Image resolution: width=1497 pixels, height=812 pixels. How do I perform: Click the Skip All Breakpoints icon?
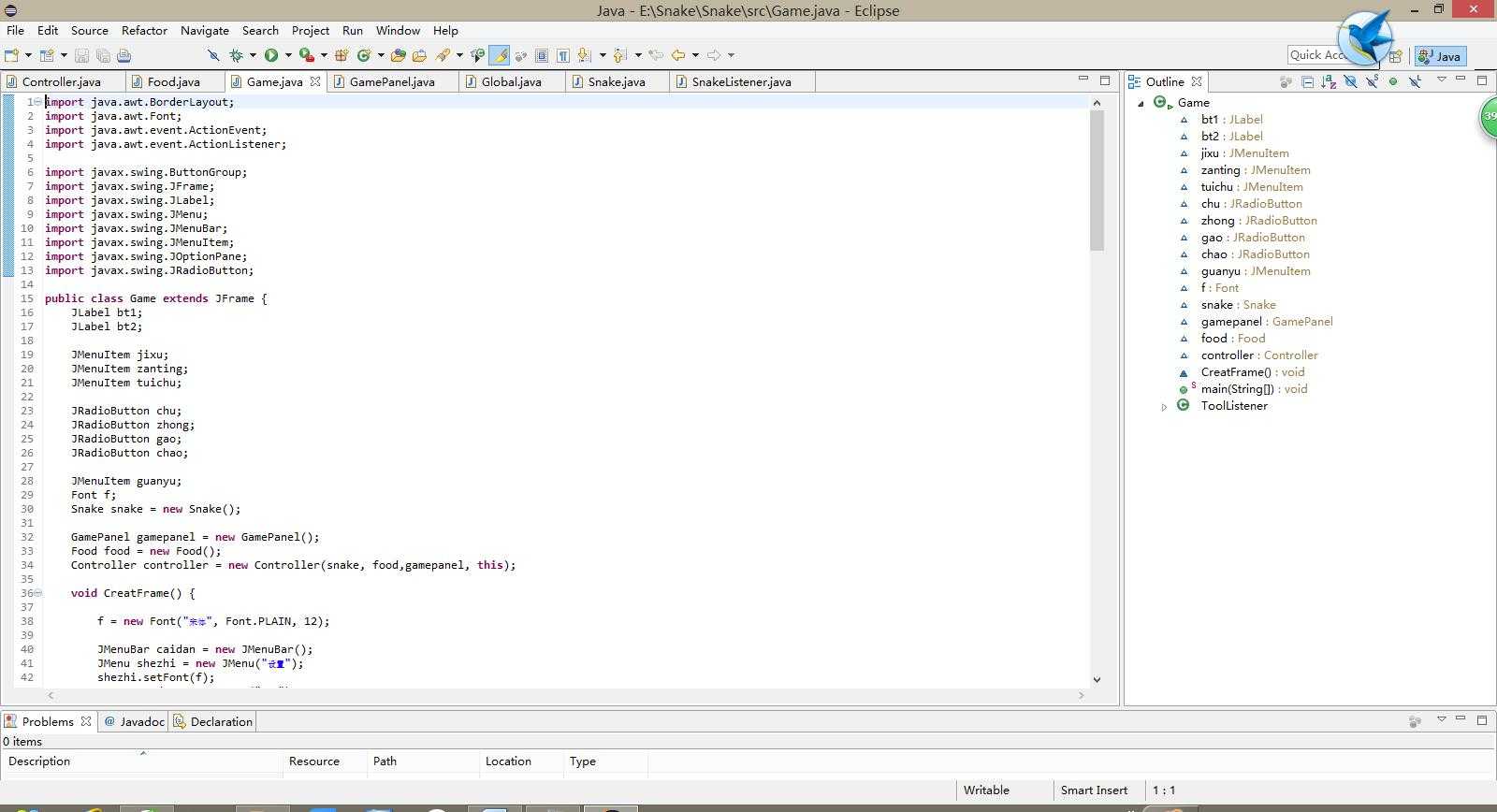click(x=213, y=55)
